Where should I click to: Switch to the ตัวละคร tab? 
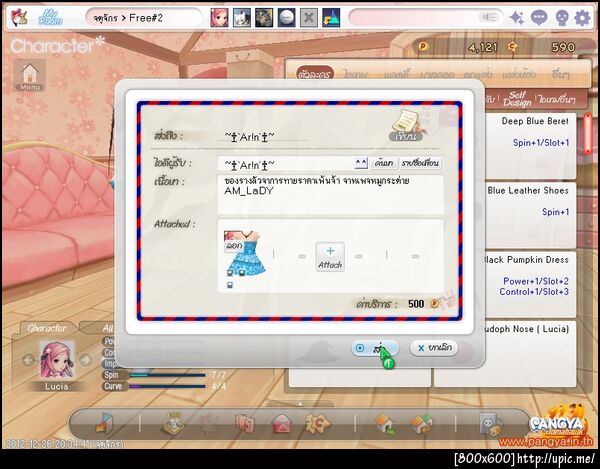coord(314,74)
